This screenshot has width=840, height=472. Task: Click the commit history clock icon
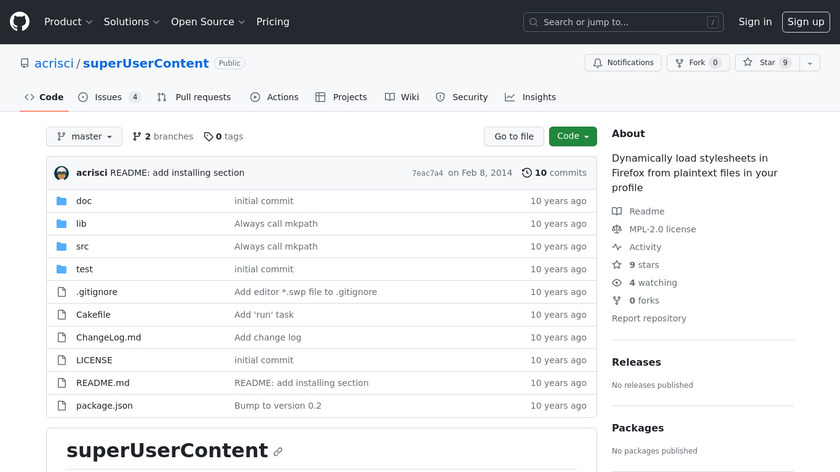pos(527,173)
